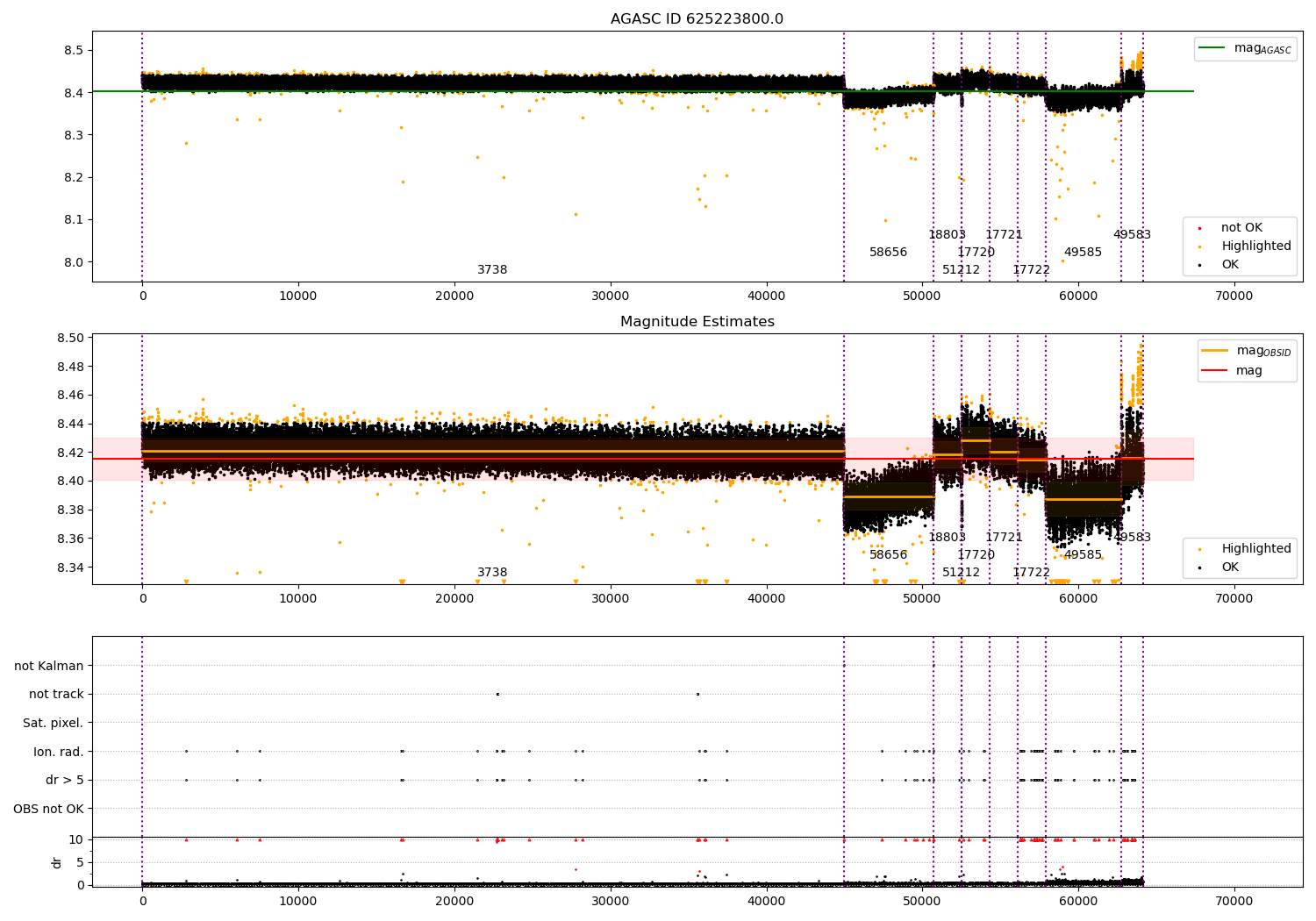Click OBSID label 17721 in top plot
This screenshot has height=921, width=1316.
[1004, 235]
